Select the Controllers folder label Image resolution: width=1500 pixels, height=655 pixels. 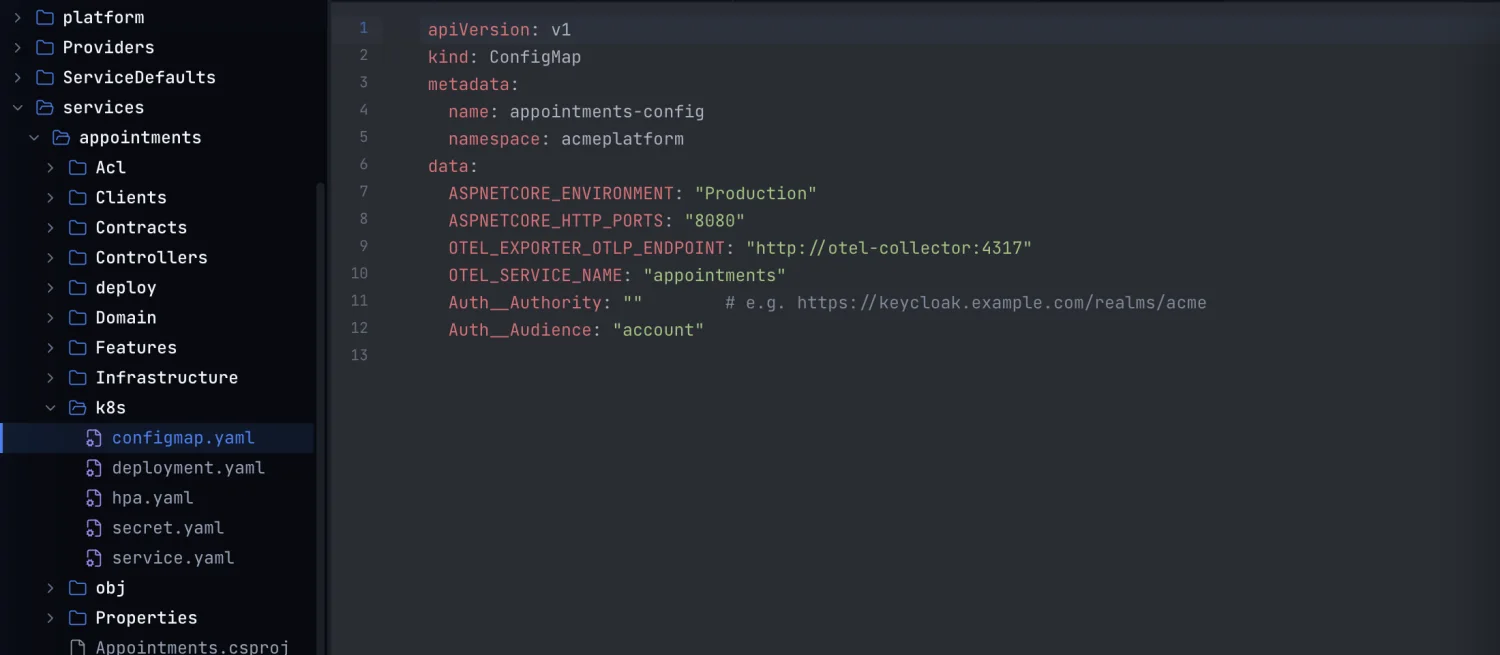point(152,258)
